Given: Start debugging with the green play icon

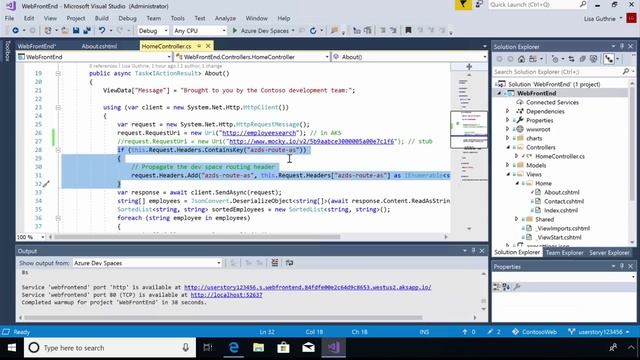Looking at the screenshot, I should [x=235, y=31].
